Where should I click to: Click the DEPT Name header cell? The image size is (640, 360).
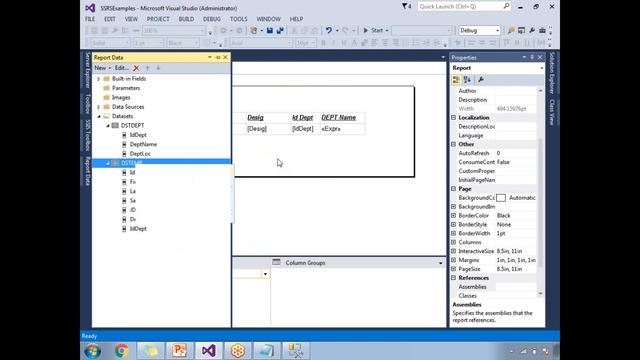[x=342, y=118]
